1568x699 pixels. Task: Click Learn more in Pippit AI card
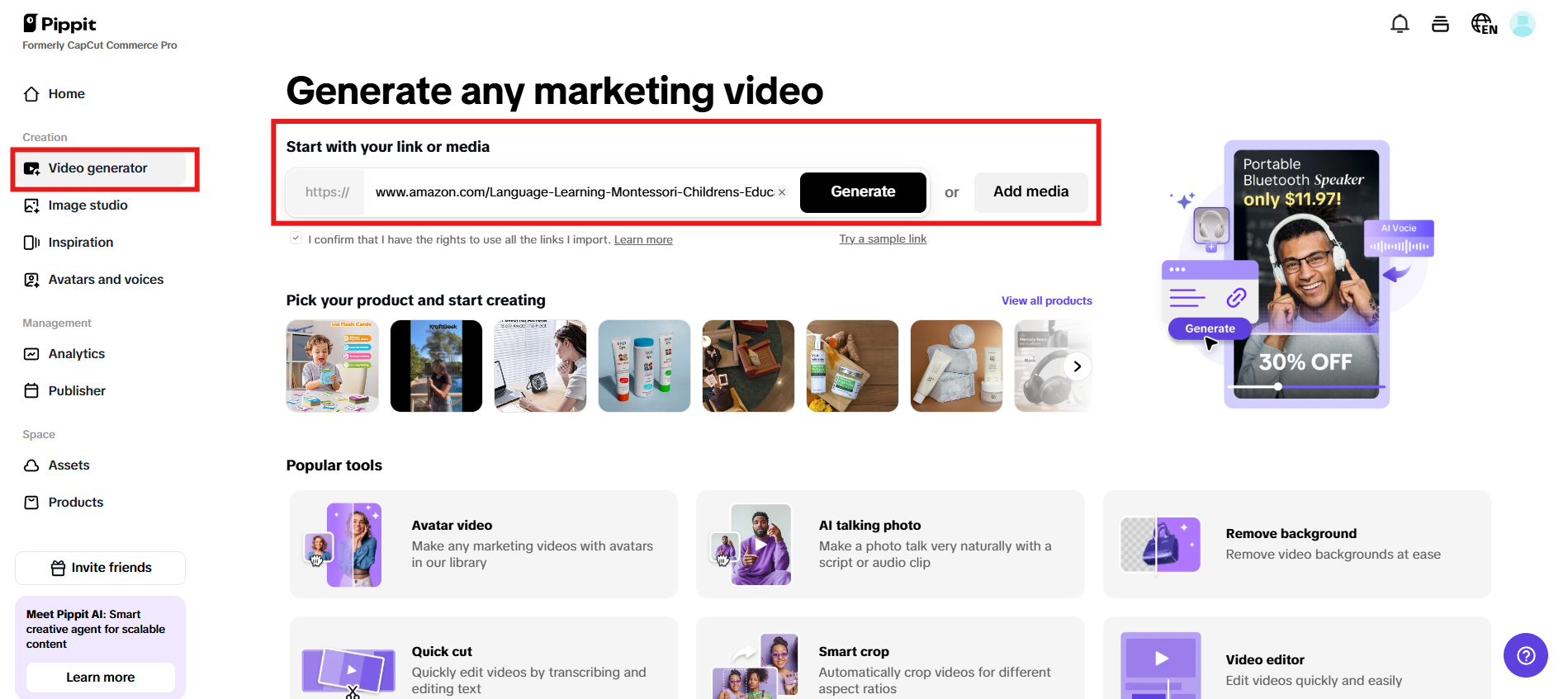[x=101, y=678]
